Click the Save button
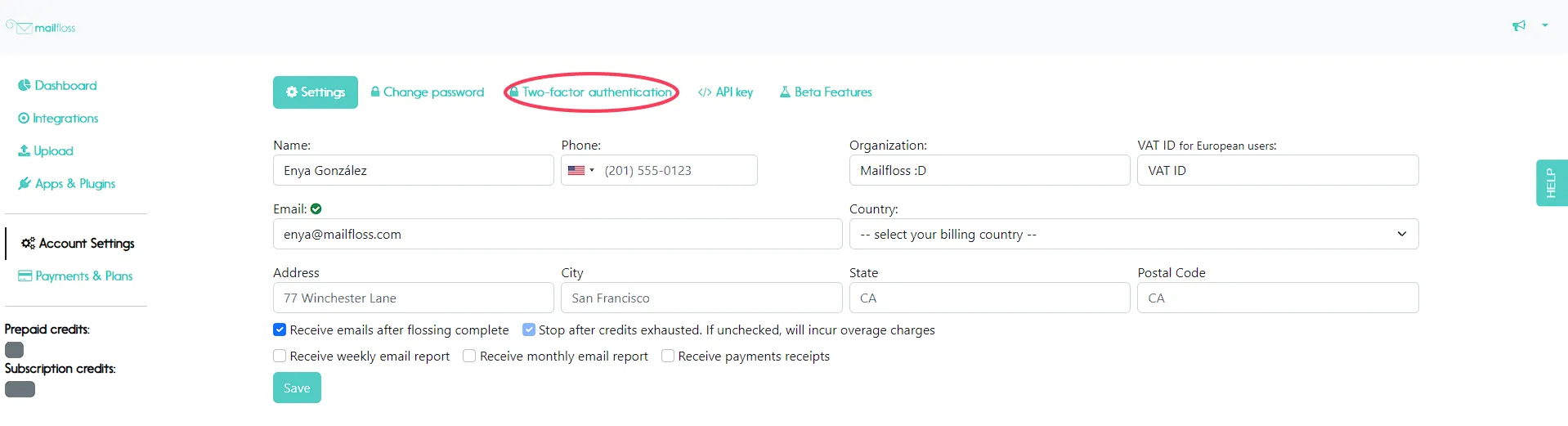Viewport: 1568px width, 426px height. [x=297, y=388]
